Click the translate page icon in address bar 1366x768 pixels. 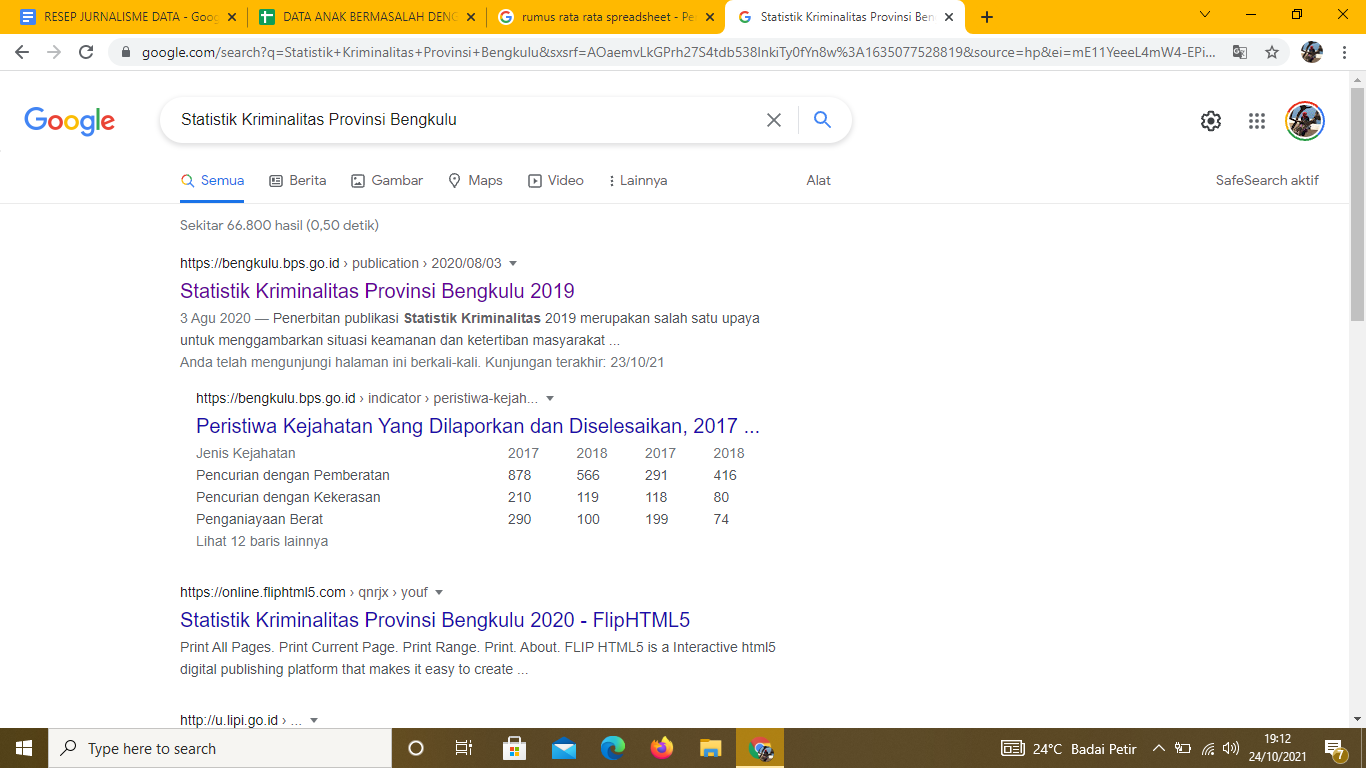pos(1240,53)
